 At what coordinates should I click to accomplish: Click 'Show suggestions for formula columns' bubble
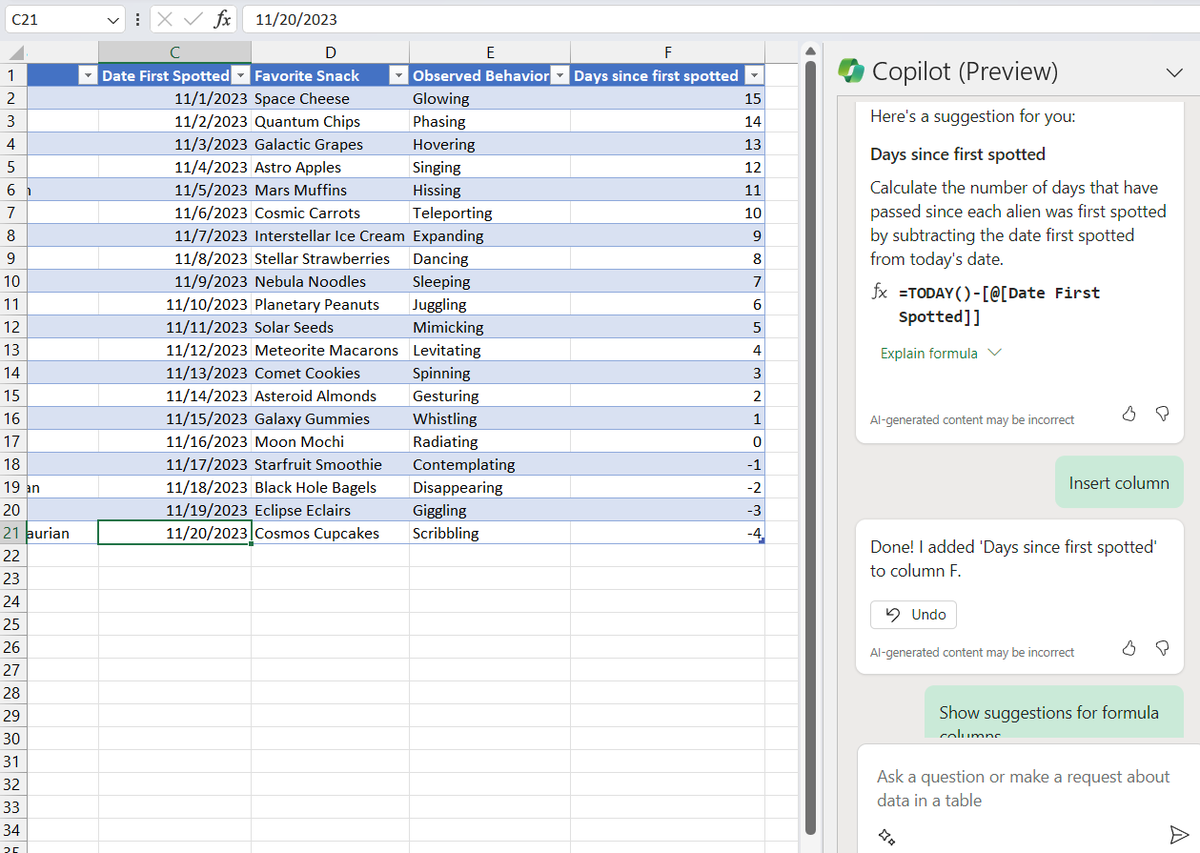click(x=1053, y=713)
